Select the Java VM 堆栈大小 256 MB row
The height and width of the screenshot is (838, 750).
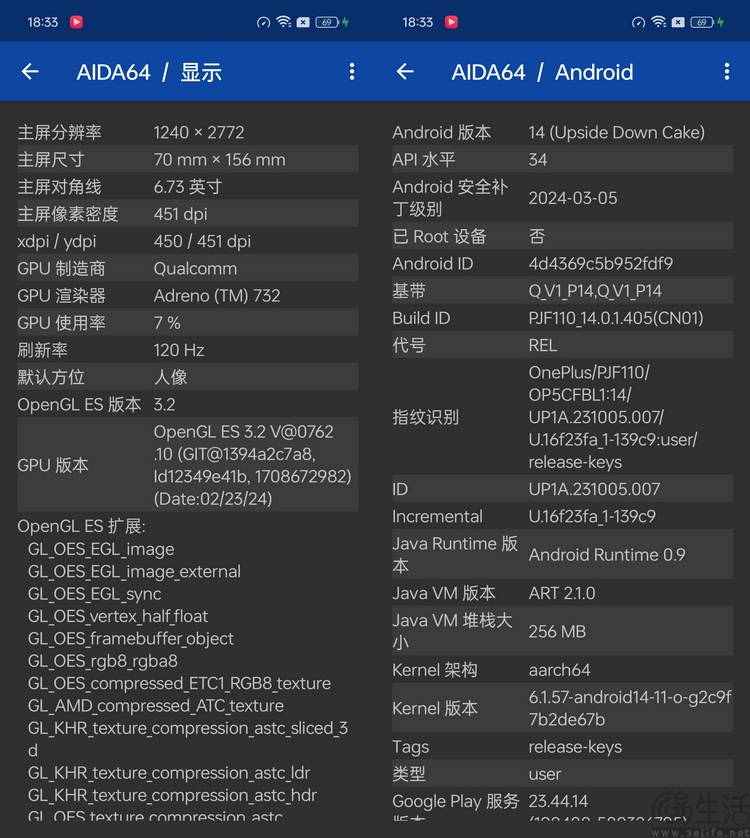562,631
